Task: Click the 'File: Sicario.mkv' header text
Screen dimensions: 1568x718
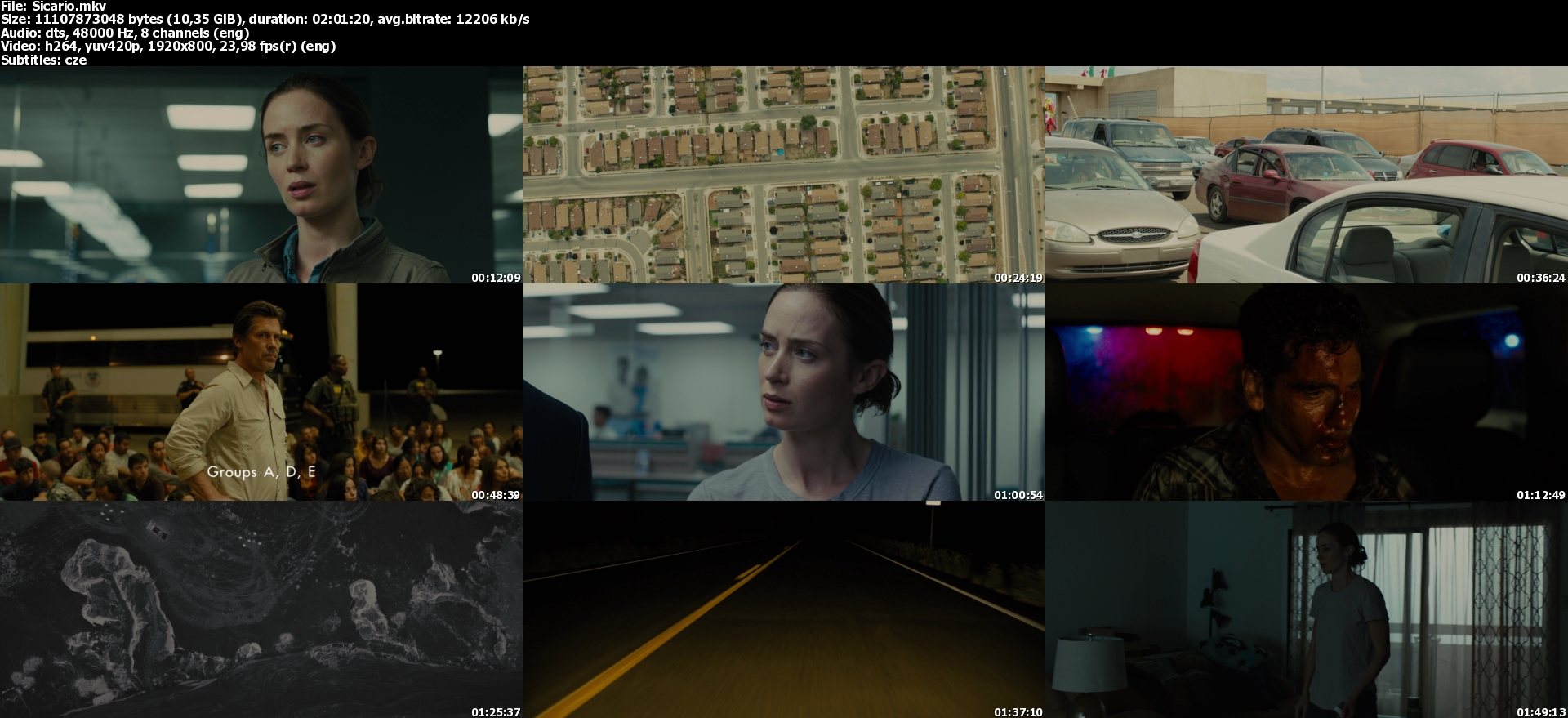Action: [53, 7]
